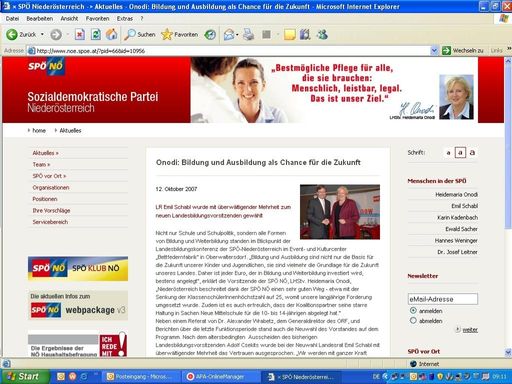Viewport: 512px width, 384px height.
Task: Click the Aktuelles breadcrumb link
Action: click(x=70, y=130)
